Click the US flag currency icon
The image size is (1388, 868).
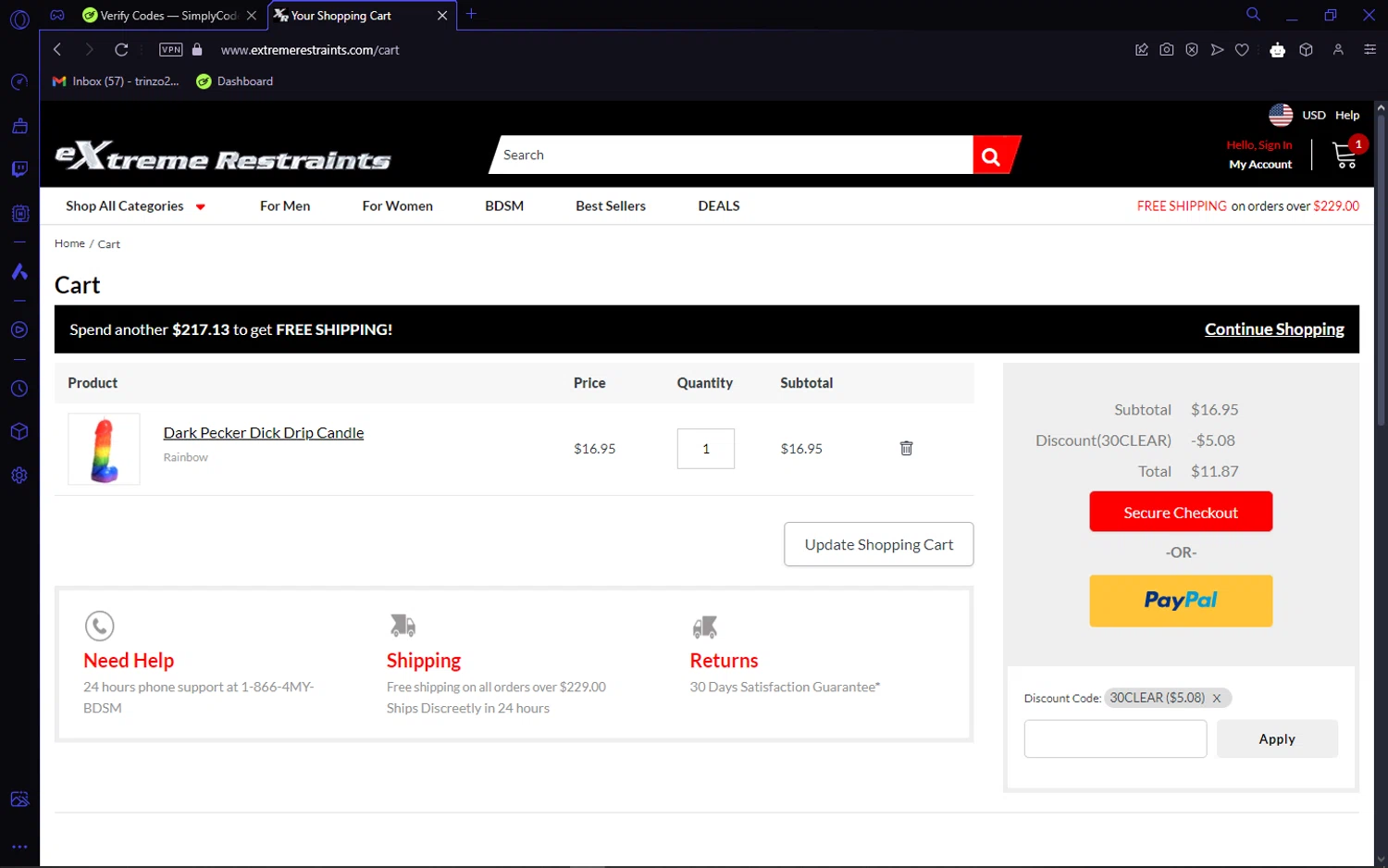pyautogui.click(x=1281, y=115)
